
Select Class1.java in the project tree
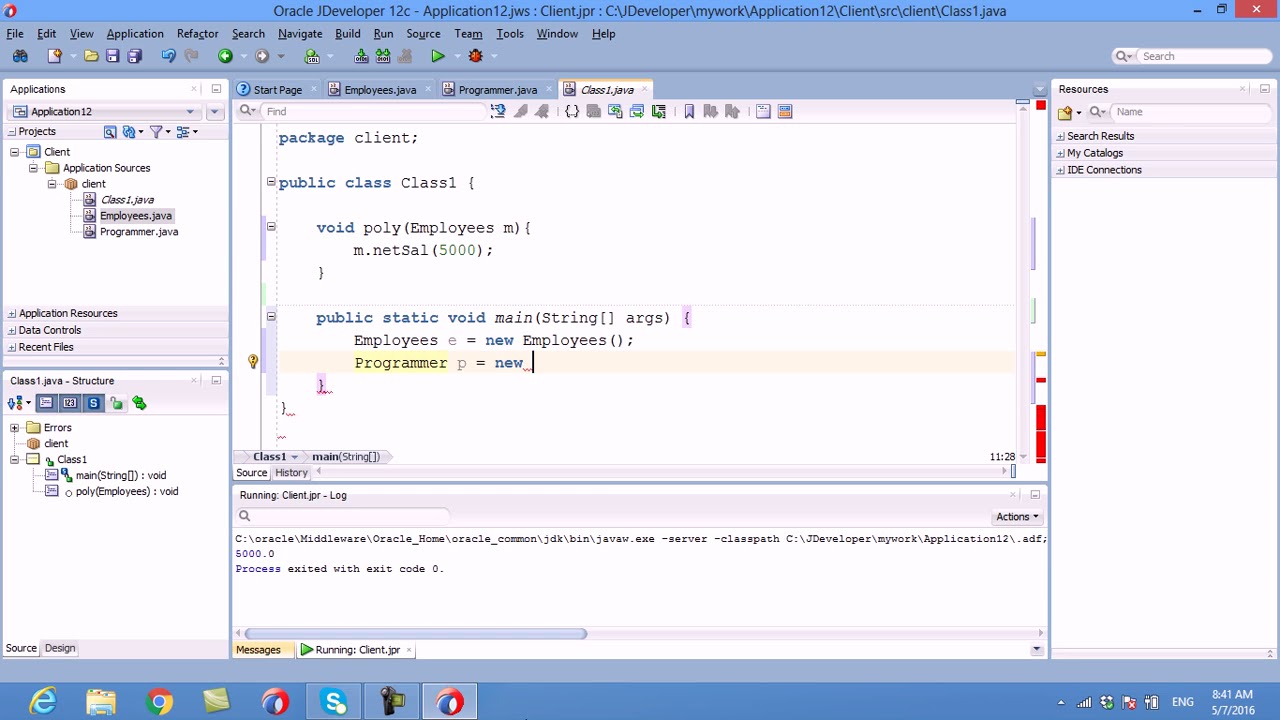[127, 200]
